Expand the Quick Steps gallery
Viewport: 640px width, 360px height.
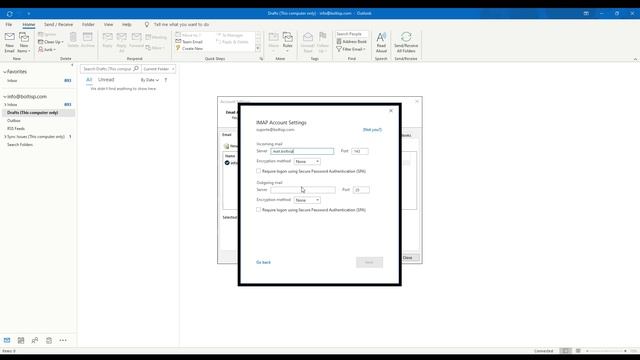[258, 49]
